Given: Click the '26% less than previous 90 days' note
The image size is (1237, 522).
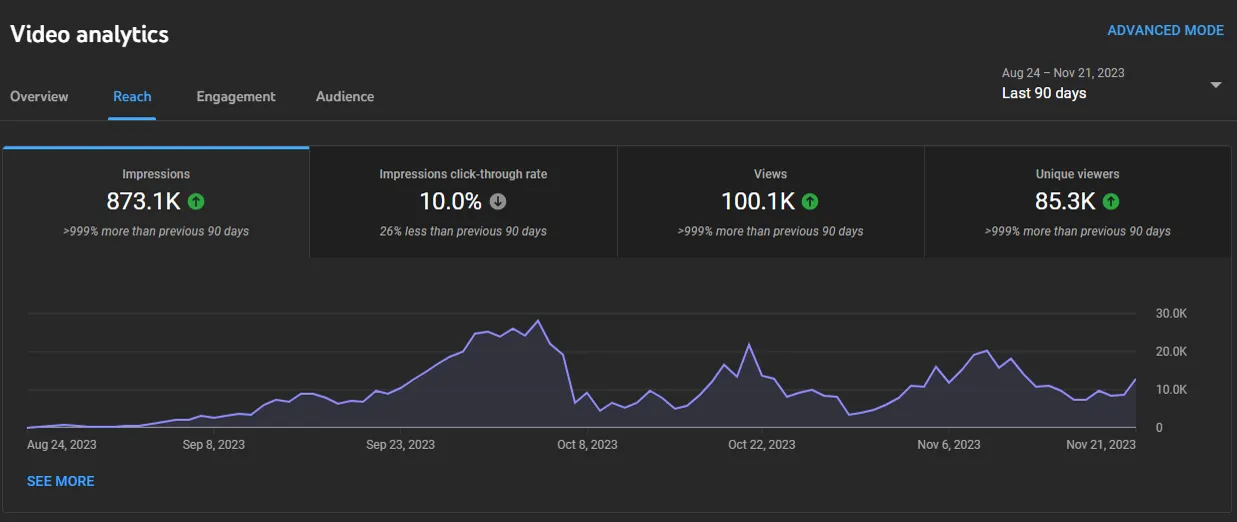Looking at the screenshot, I should [463, 231].
